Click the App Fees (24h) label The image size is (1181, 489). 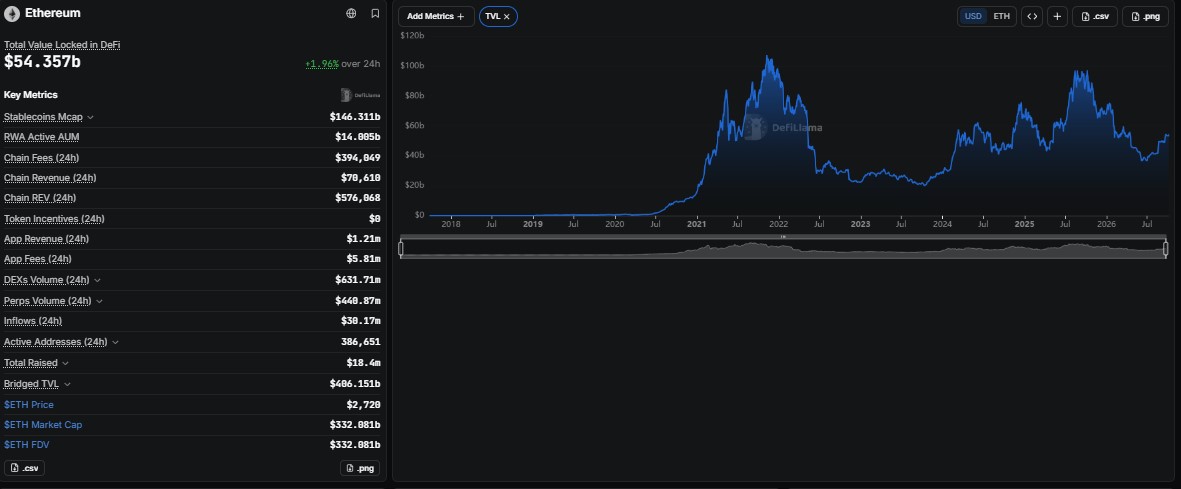[x=38, y=259]
